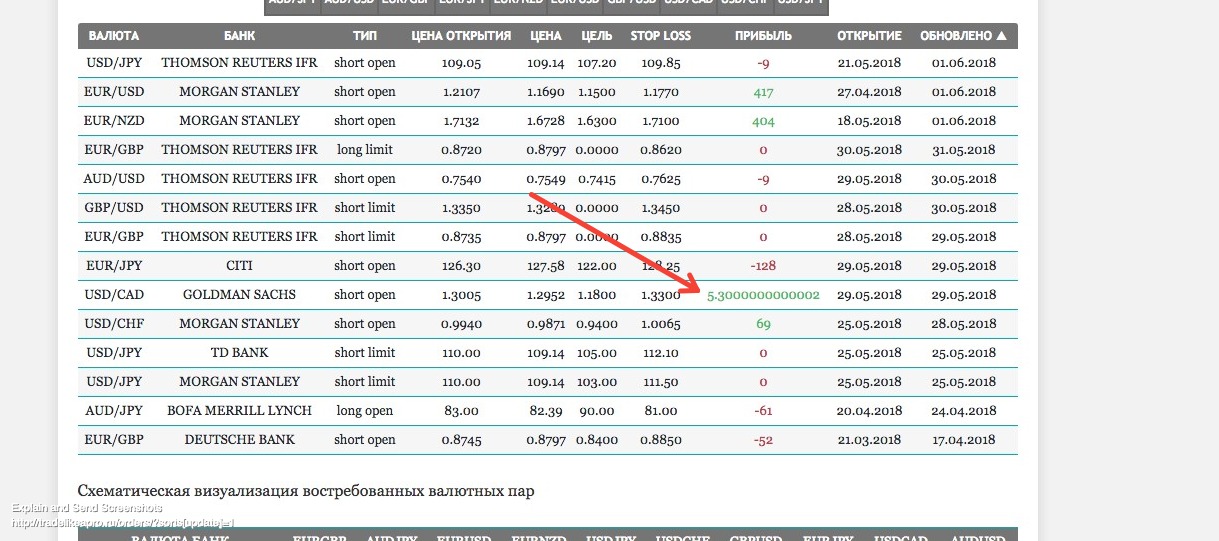Image resolution: width=1219 pixels, height=541 pixels.
Task: Click profit value 404
Action: coord(764,121)
